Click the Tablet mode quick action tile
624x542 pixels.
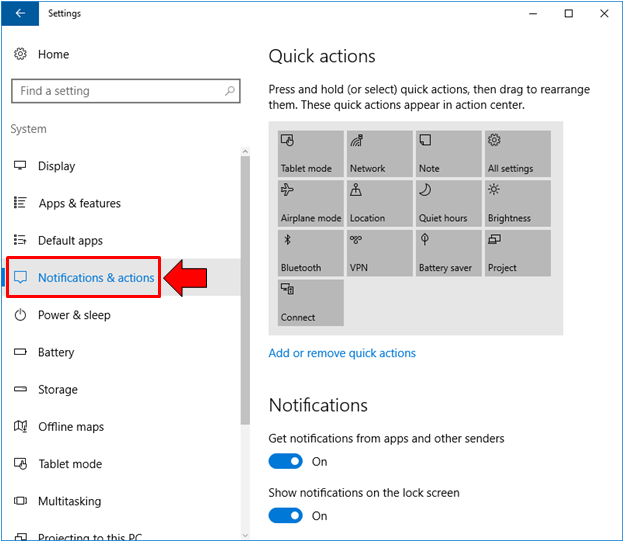311,154
